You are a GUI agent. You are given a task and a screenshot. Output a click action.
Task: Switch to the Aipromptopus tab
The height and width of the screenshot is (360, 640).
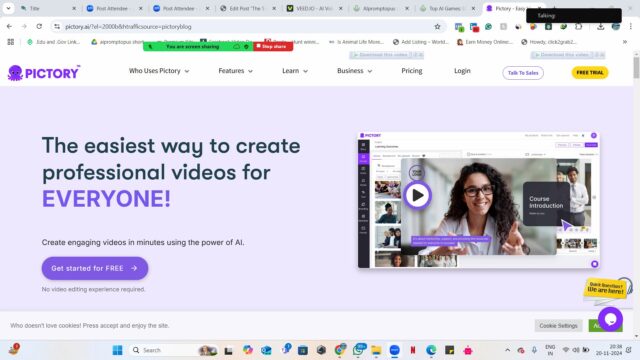click(x=381, y=8)
